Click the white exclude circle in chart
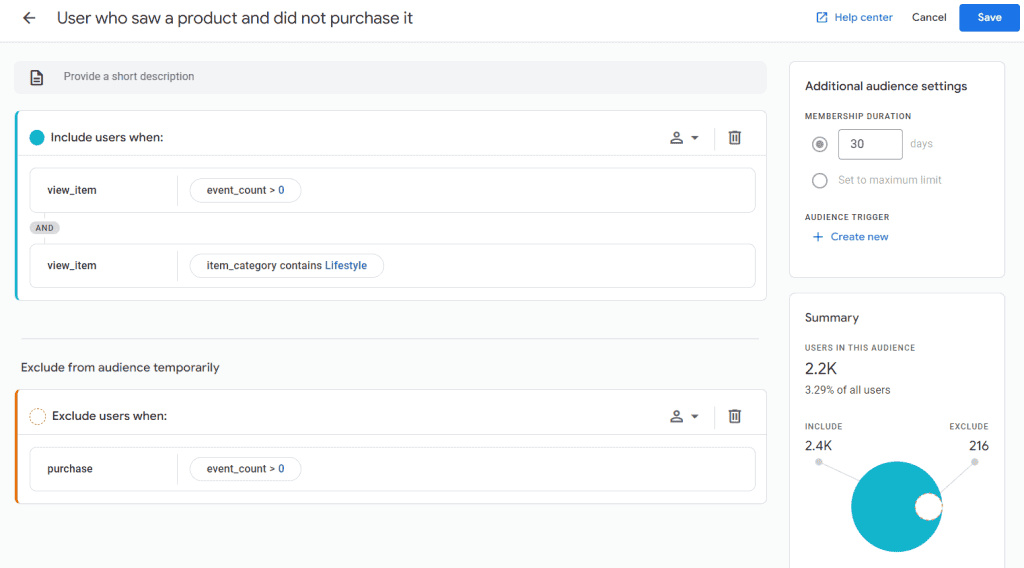1024x568 pixels. click(928, 507)
